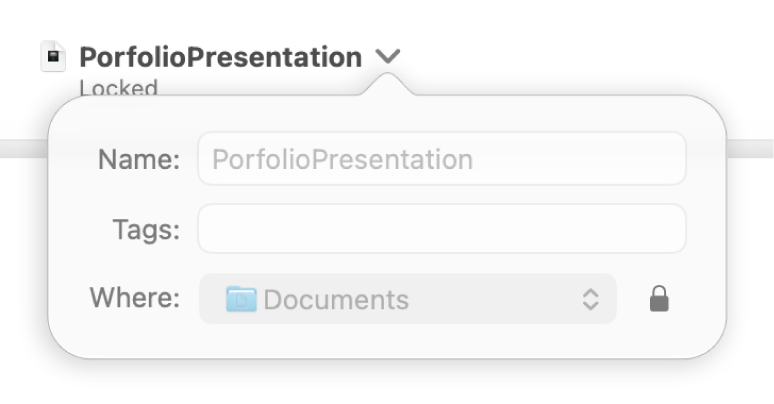
Task: Click the "Tags:" label
Action: (146, 229)
